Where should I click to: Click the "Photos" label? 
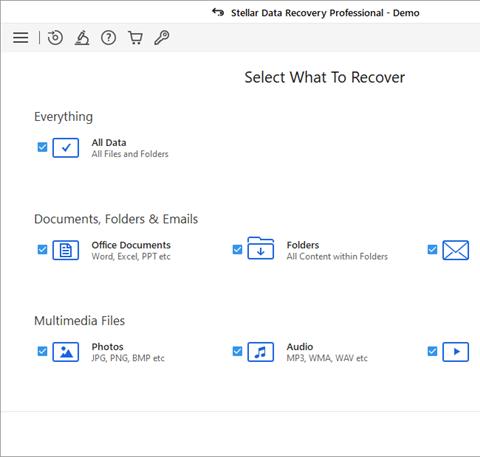click(107, 347)
